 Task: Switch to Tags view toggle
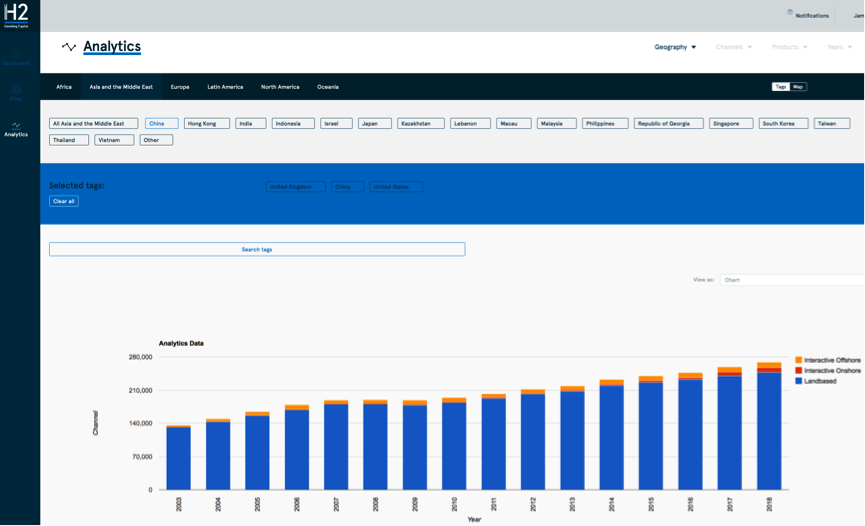tap(780, 87)
